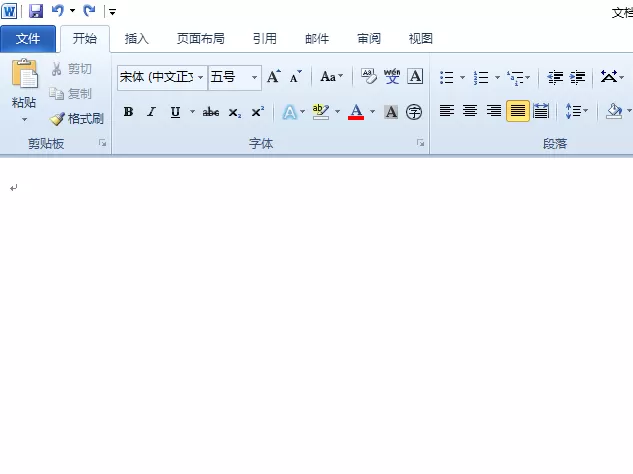The width and height of the screenshot is (633, 474).
Task: Toggle subscript formatting
Action: coord(235,112)
